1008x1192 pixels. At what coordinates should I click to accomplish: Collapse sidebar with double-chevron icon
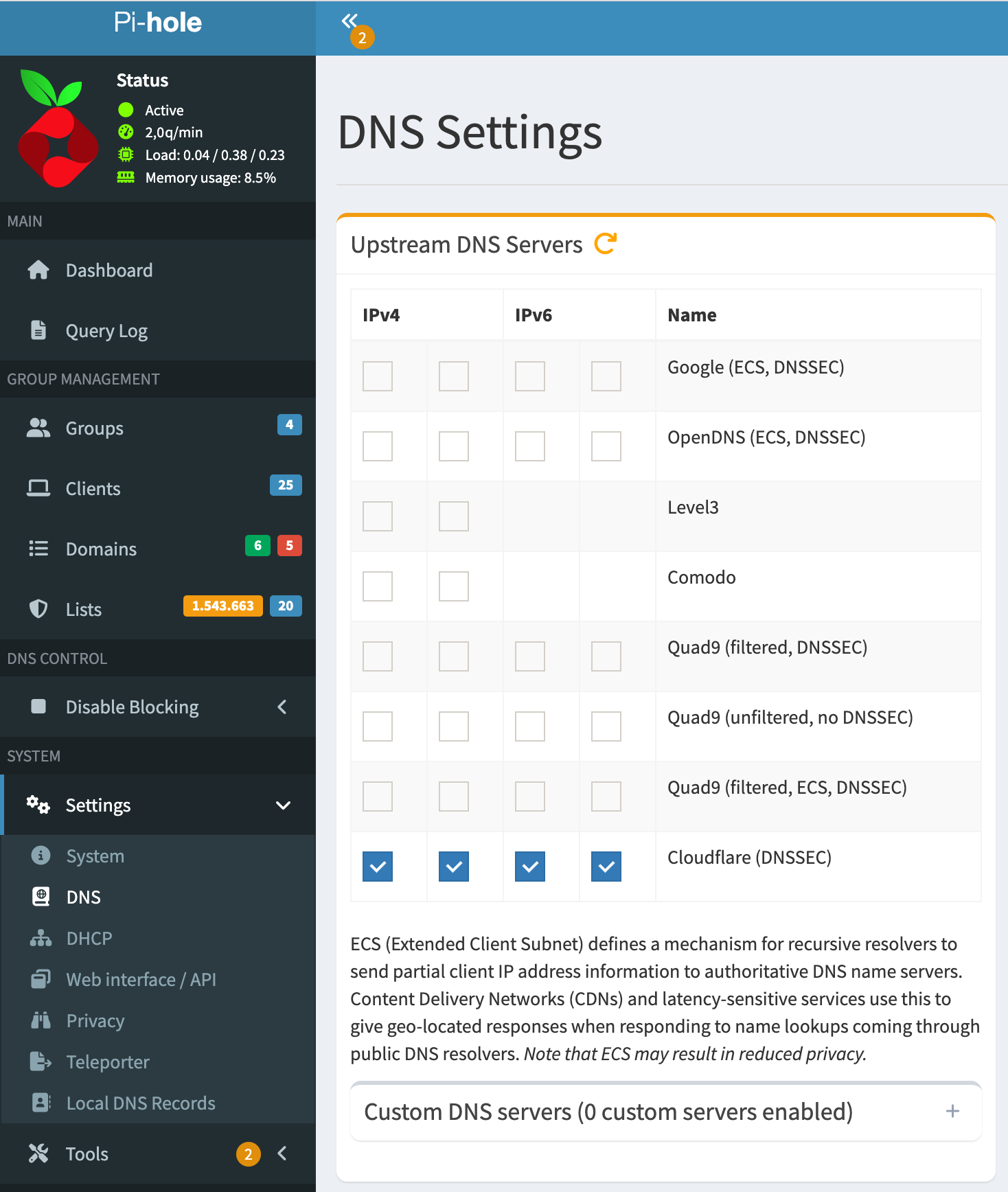(350, 21)
